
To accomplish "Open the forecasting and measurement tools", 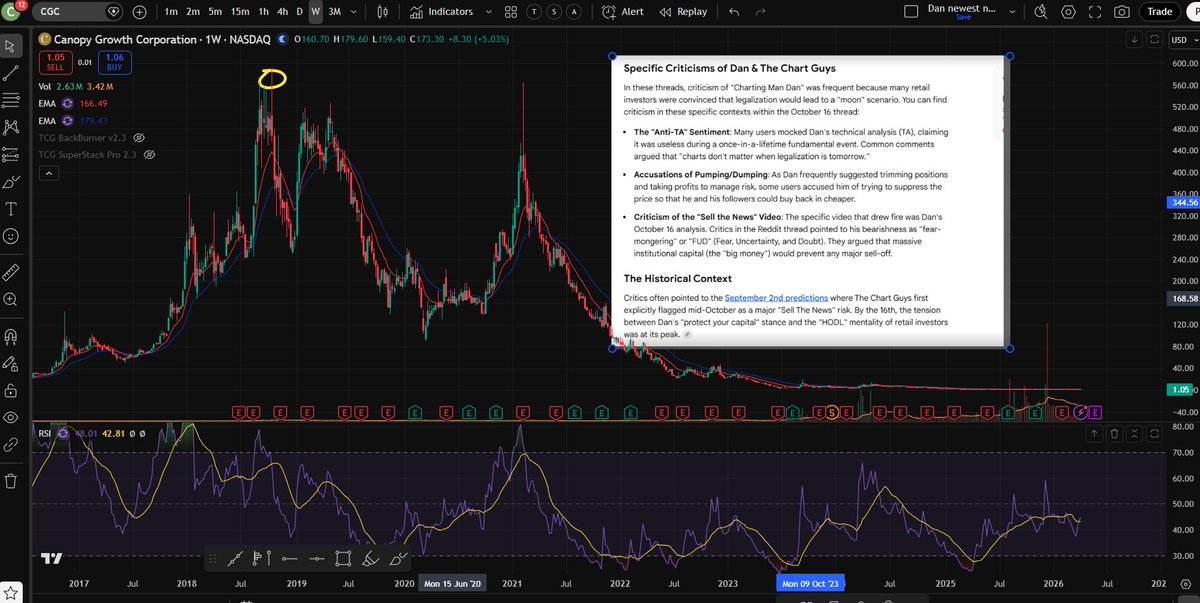I will pyautogui.click(x=11, y=155).
